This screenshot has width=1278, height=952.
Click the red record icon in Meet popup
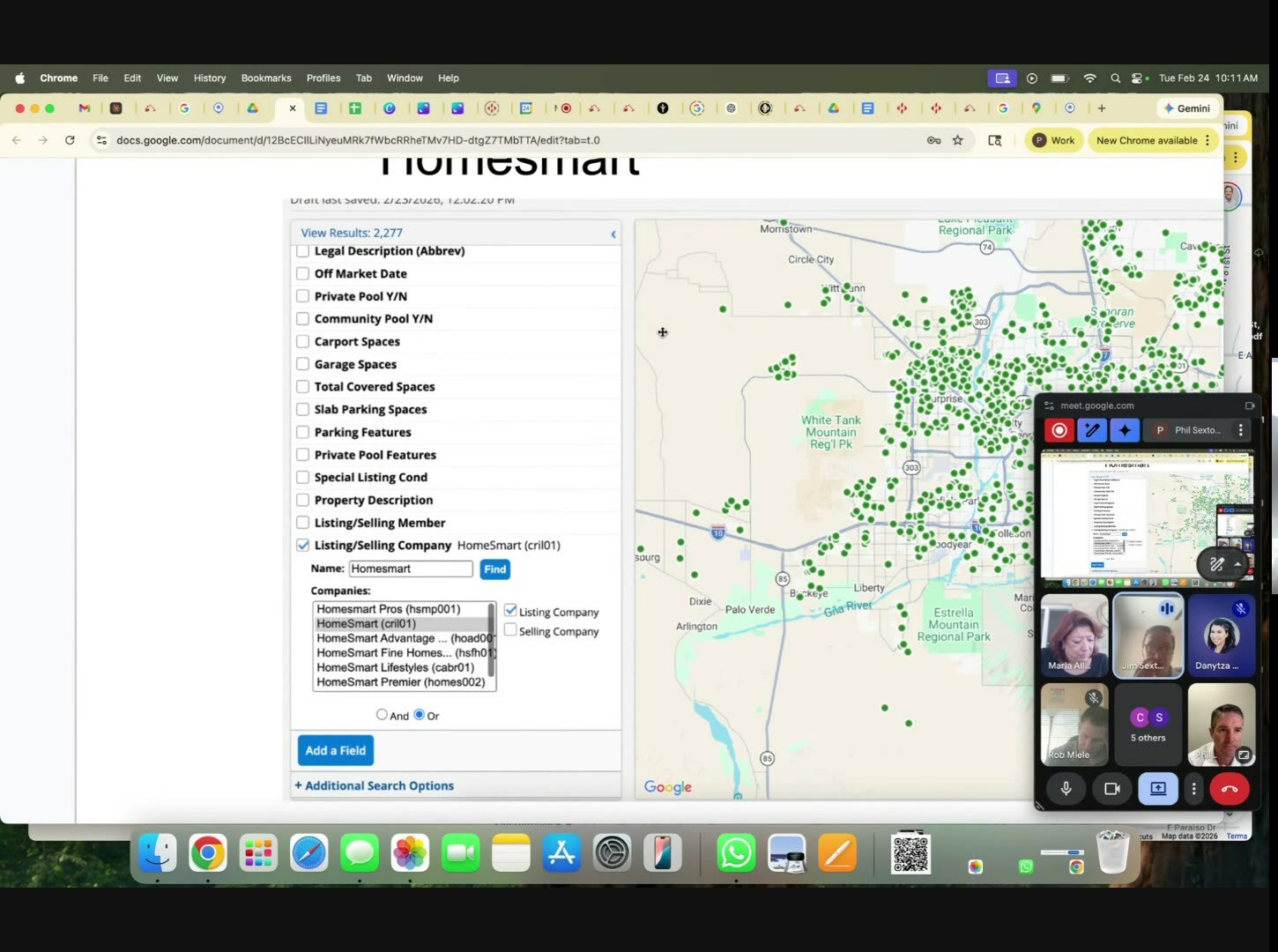point(1059,430)
